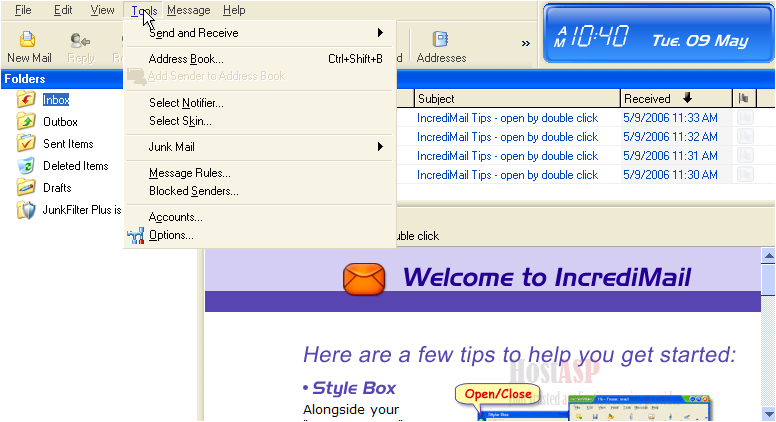The width and height of the screenshot is (776, 422).
Task: Choose Select Notifier menu entry
Action: click(260, 103)
